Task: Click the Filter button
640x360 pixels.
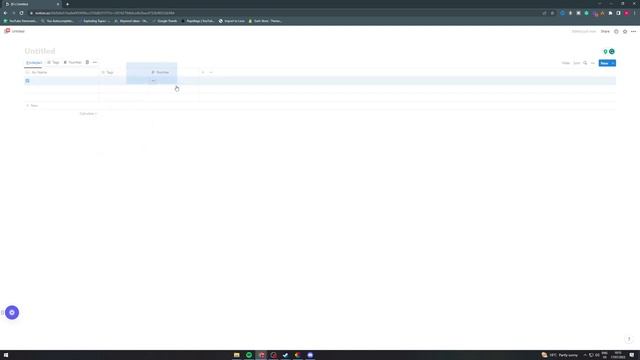Action: [x=566, y=63]
